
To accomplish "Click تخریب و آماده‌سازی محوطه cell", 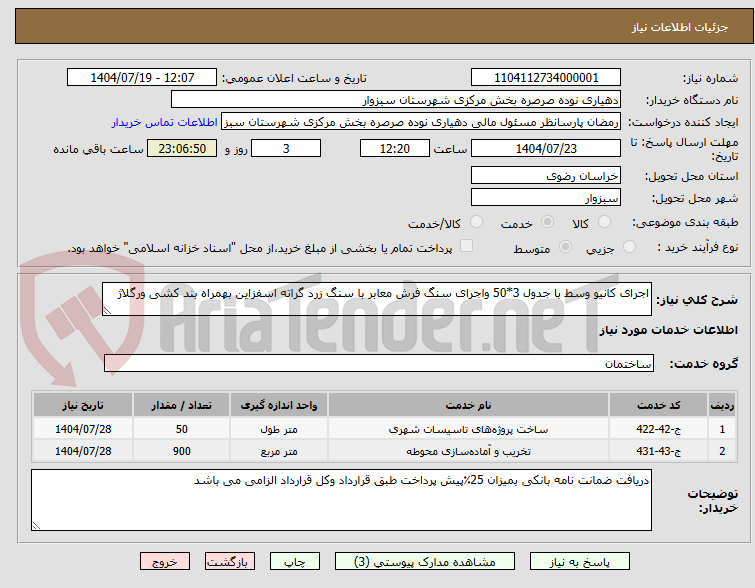I will pyautogui.click(x=469, y=451).
